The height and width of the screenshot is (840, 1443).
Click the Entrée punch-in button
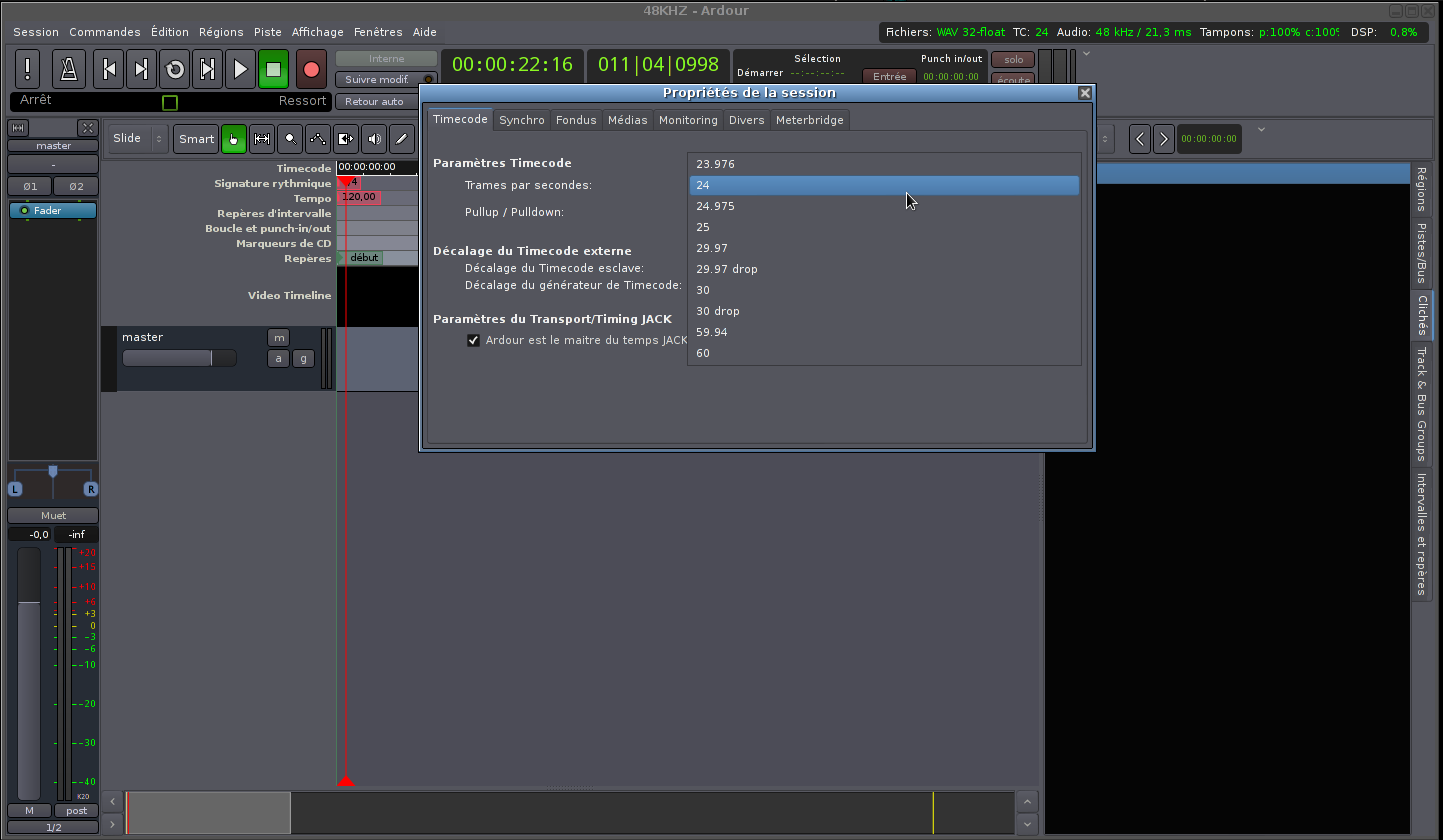(889, 77)
